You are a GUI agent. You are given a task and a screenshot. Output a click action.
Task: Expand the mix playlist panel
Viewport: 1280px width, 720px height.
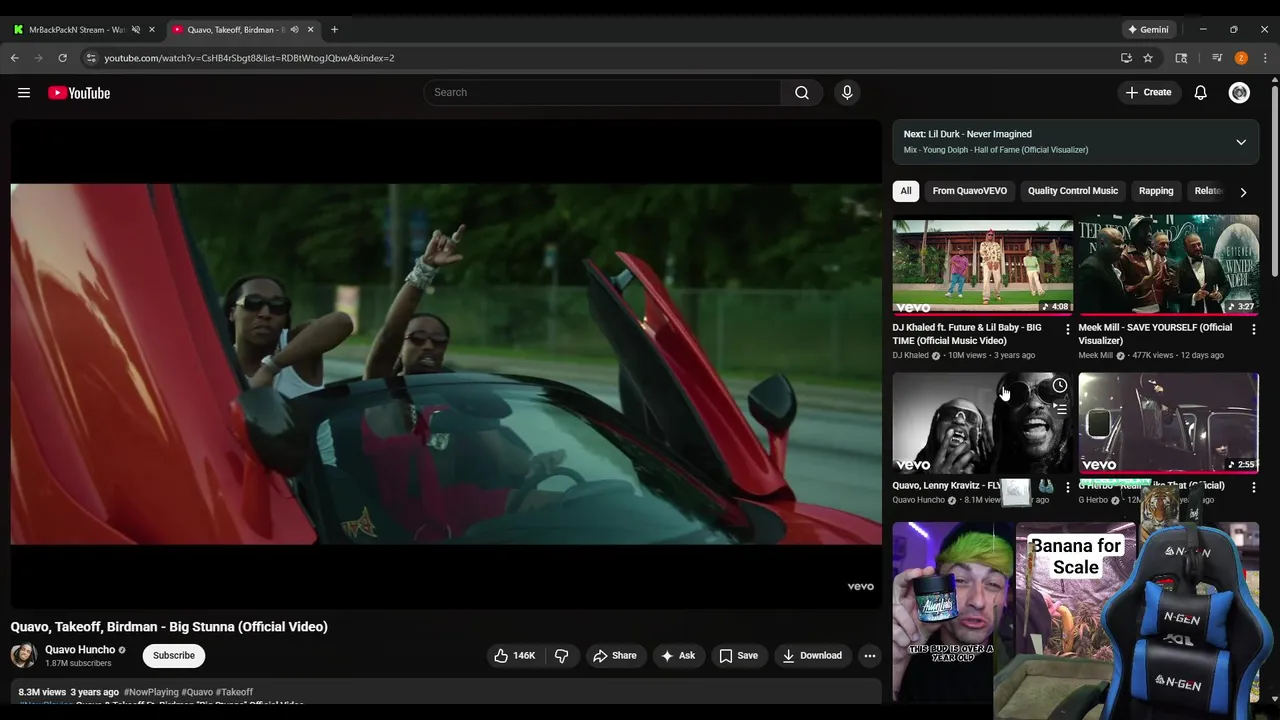pyautogui.click(x=1241, y=142)
